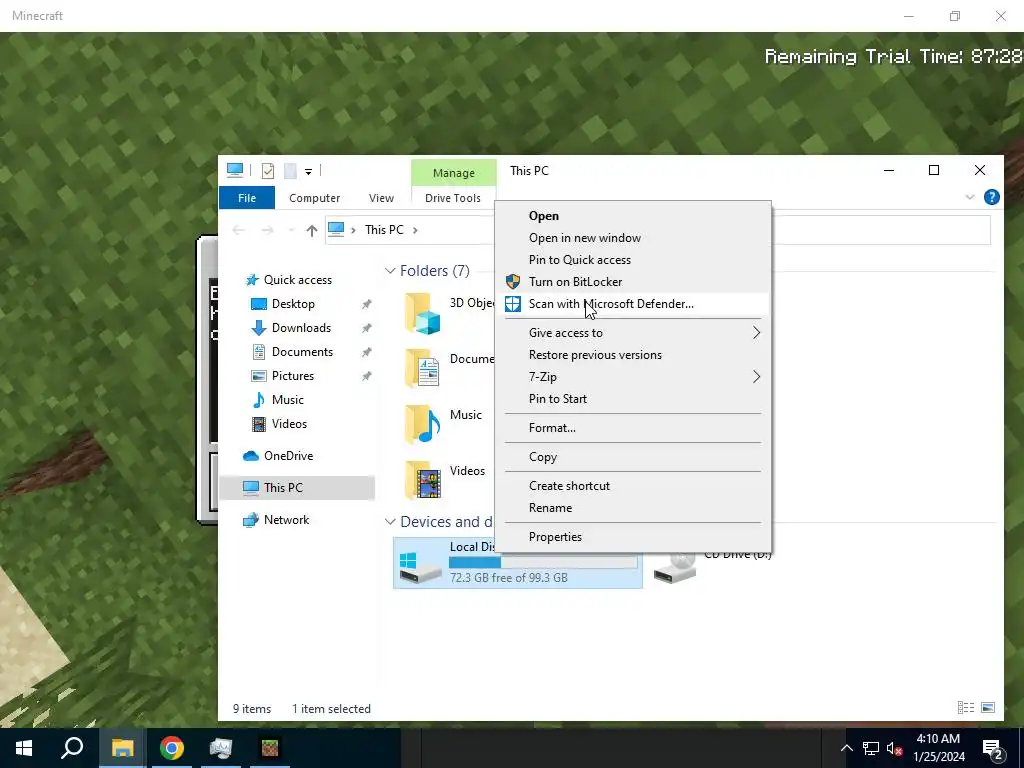Switch to the Large icons view icon
1024x768 pixels.
click(x=988, y=708)
